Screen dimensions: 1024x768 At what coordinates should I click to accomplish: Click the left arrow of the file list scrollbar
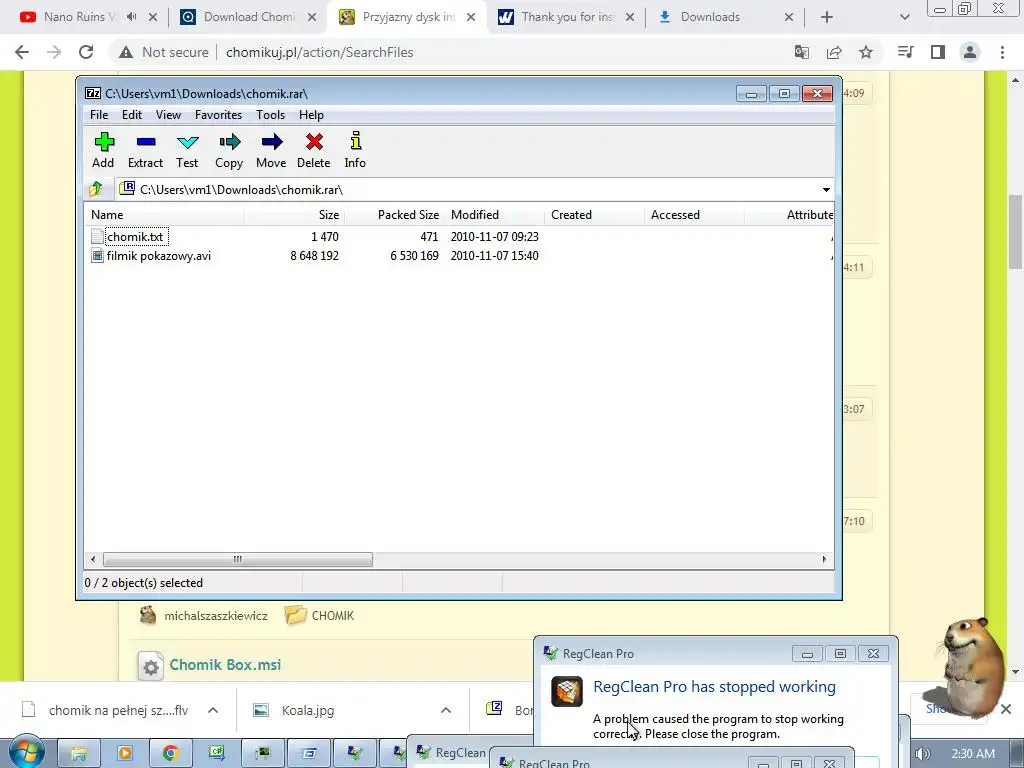(93, 559)
